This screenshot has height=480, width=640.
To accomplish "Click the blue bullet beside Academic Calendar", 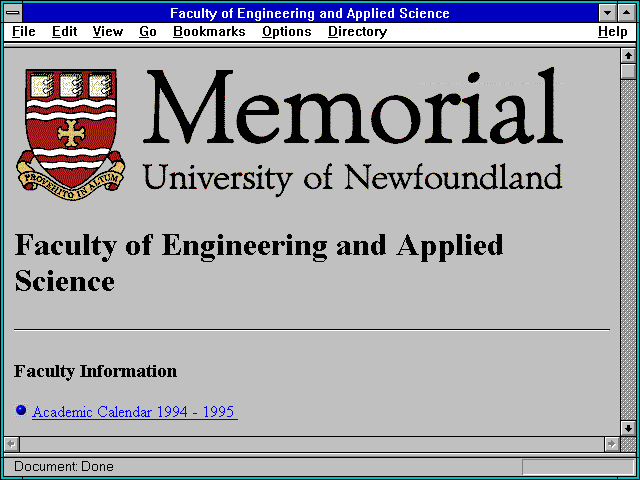I will point(21,410).
